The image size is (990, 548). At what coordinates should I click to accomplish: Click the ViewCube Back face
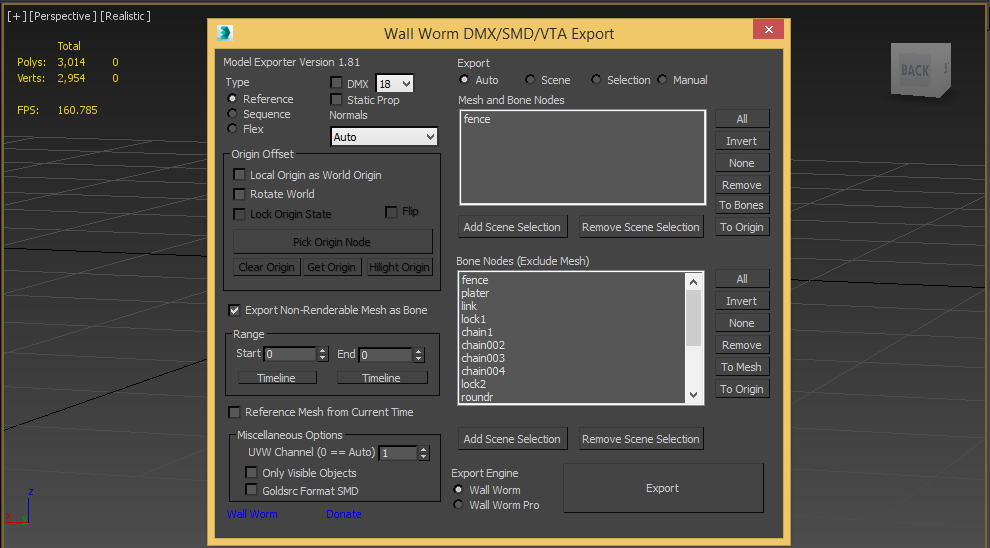tap(915, 71)
